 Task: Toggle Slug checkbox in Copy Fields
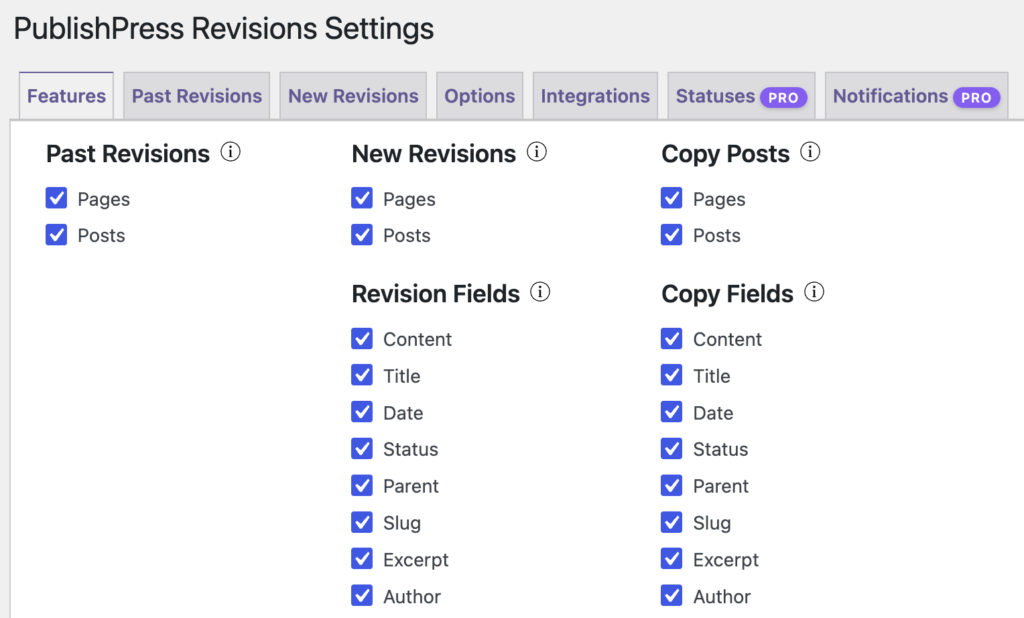pos(671,522)
